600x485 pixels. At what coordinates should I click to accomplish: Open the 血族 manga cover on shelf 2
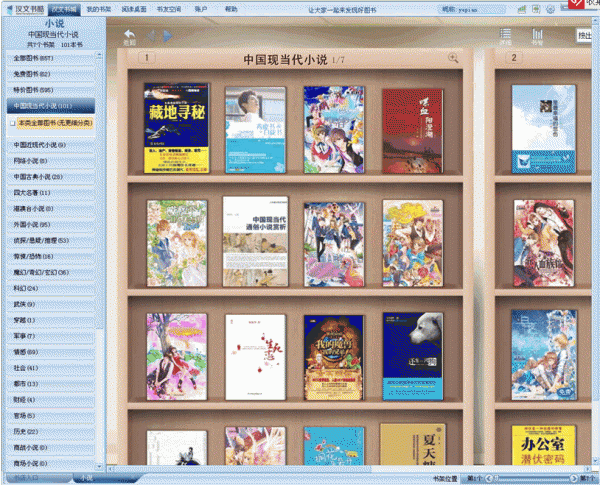(x=543, y=243)
